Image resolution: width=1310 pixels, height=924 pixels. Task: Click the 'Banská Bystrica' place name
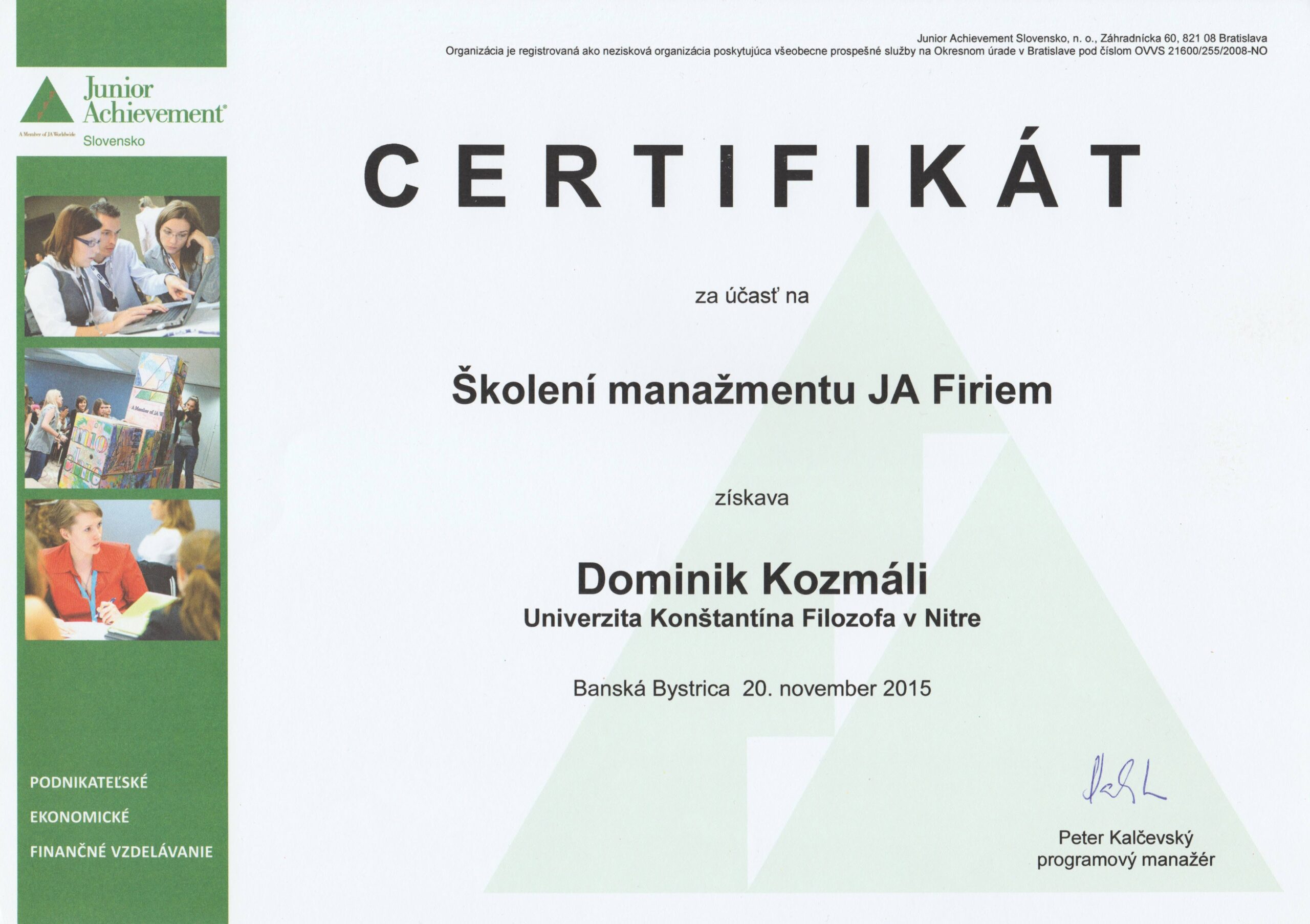click(x=651, y=689)
